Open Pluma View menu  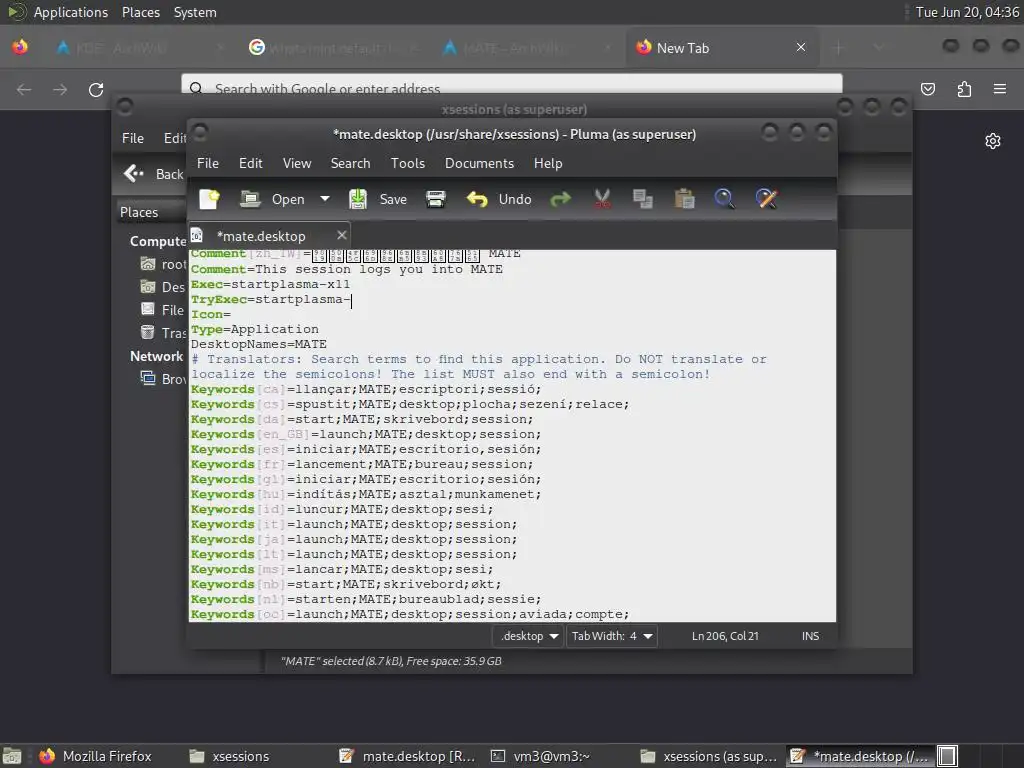pyautogui.click(x=296, y=163)
